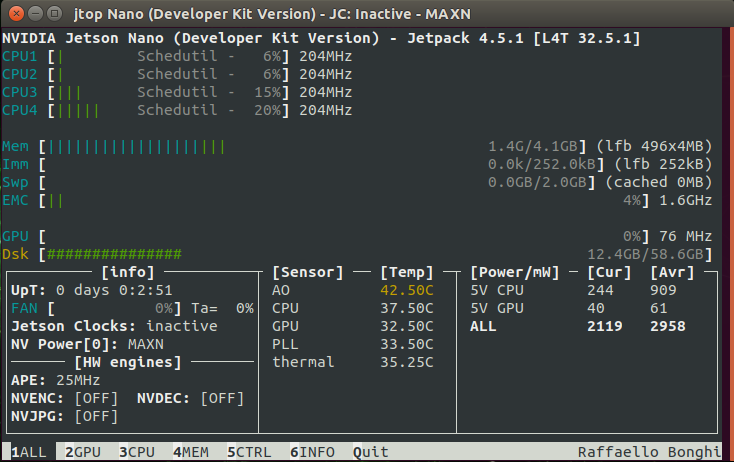
Task: Maximize the jtop terminal window
Action: click(x=54, y=14)
